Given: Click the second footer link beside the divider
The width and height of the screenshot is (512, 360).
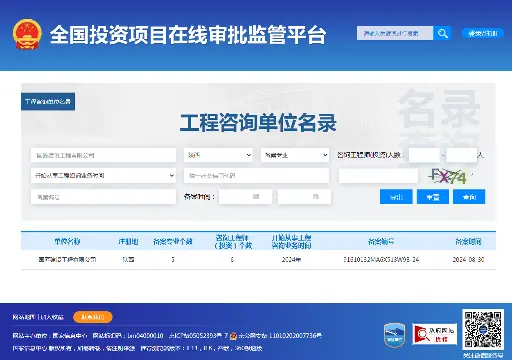Looking at the screenshot, I should [52, 317].
